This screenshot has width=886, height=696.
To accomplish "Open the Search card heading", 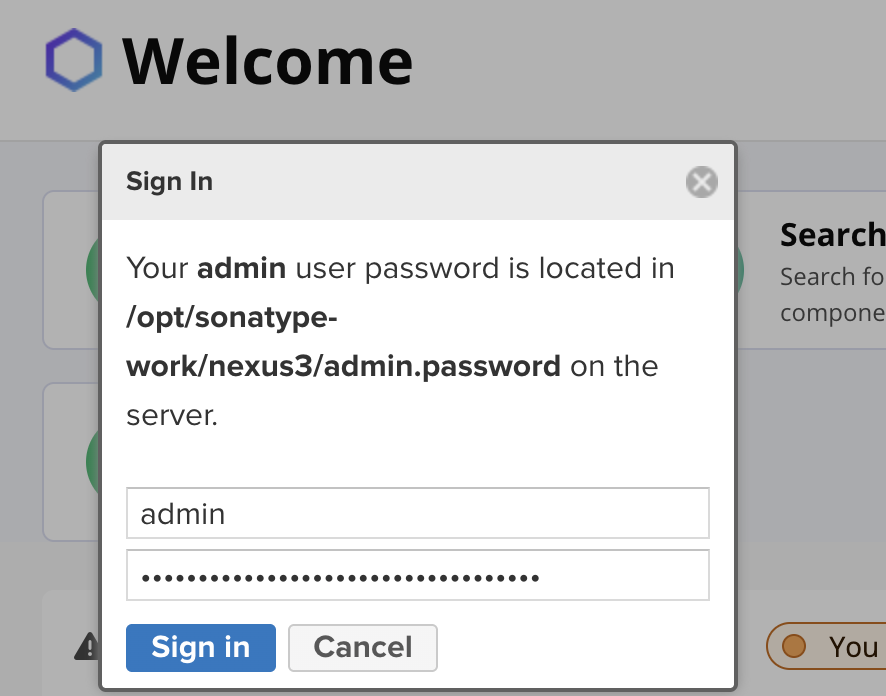I will pyautogui.click(x=832, y=235).
